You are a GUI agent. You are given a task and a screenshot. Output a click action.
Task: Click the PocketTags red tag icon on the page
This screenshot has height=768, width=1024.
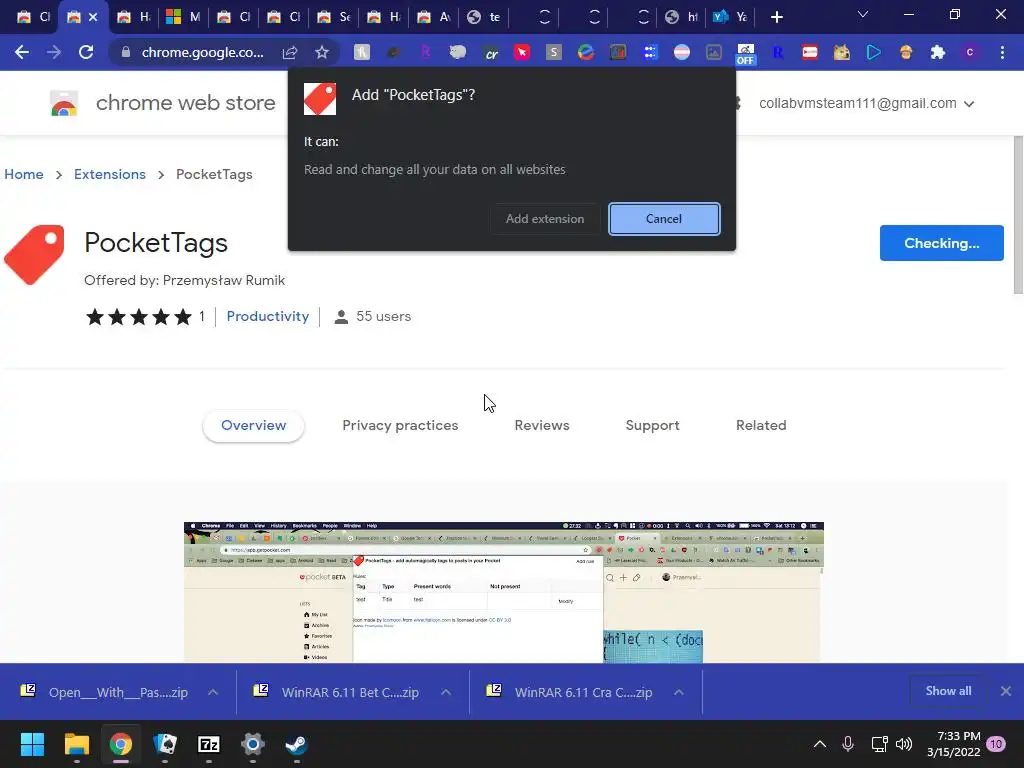click(35, 255)
